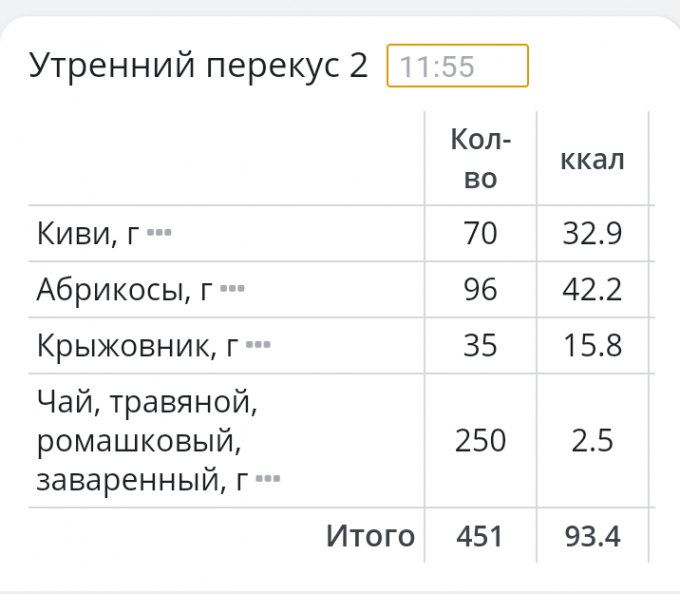Screen dimensions: 680x594
Task: Click the Итого total quantity 451
Action: tap(481, 536)
